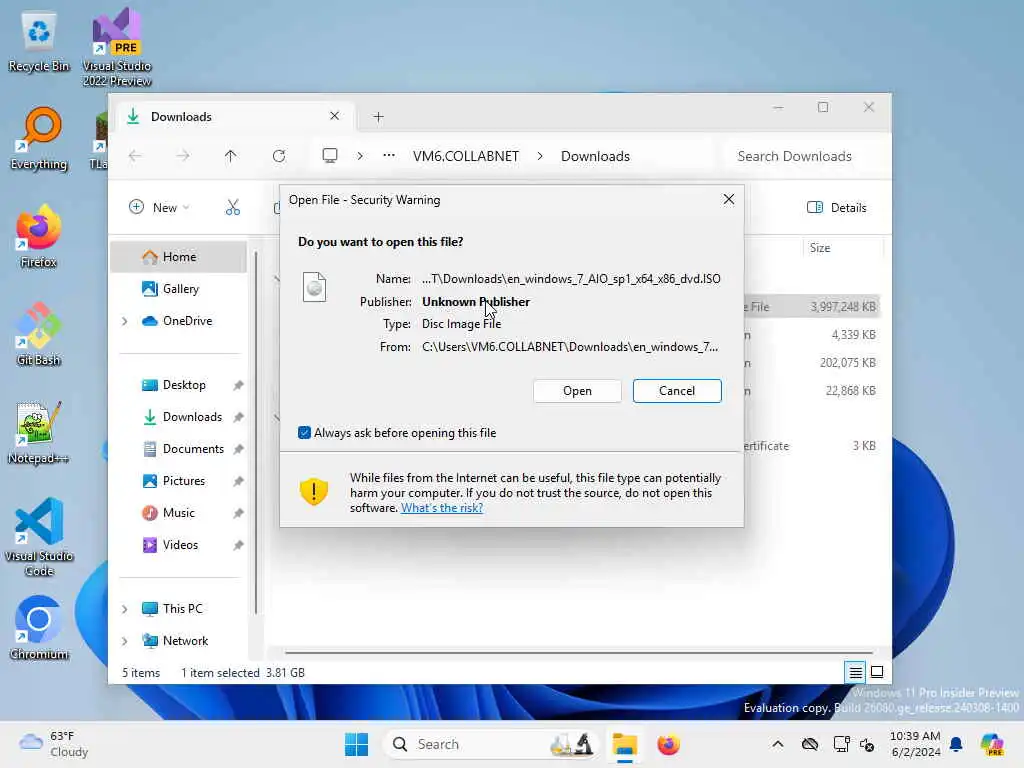Open the Copilot Preview icon in taskbar

pyautogui.click(x=992, y=744)
